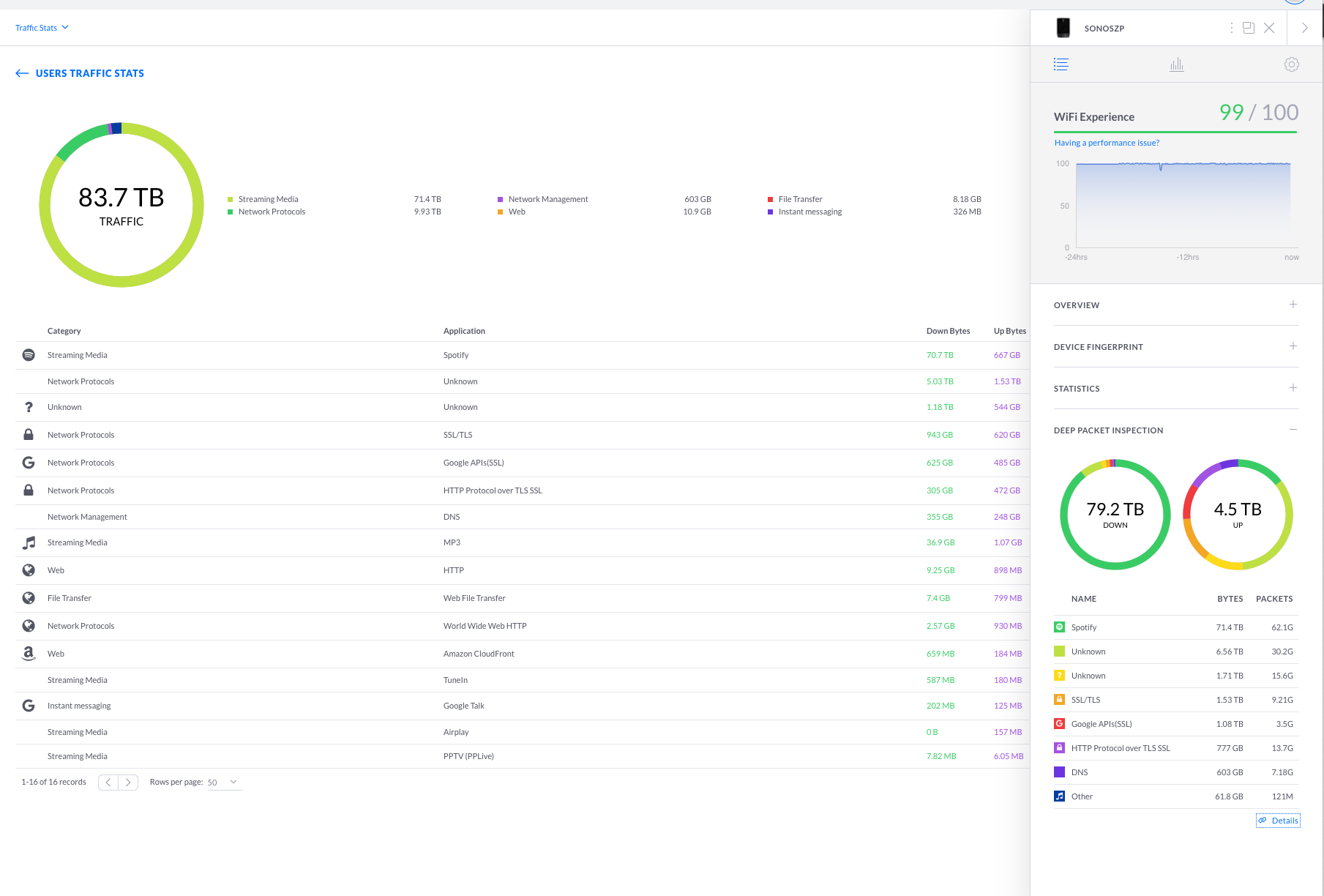The image size is (1324, 896).
Task: Click the Spotify icon in the Streaming Media row
Action: click(x=29, y=355)
